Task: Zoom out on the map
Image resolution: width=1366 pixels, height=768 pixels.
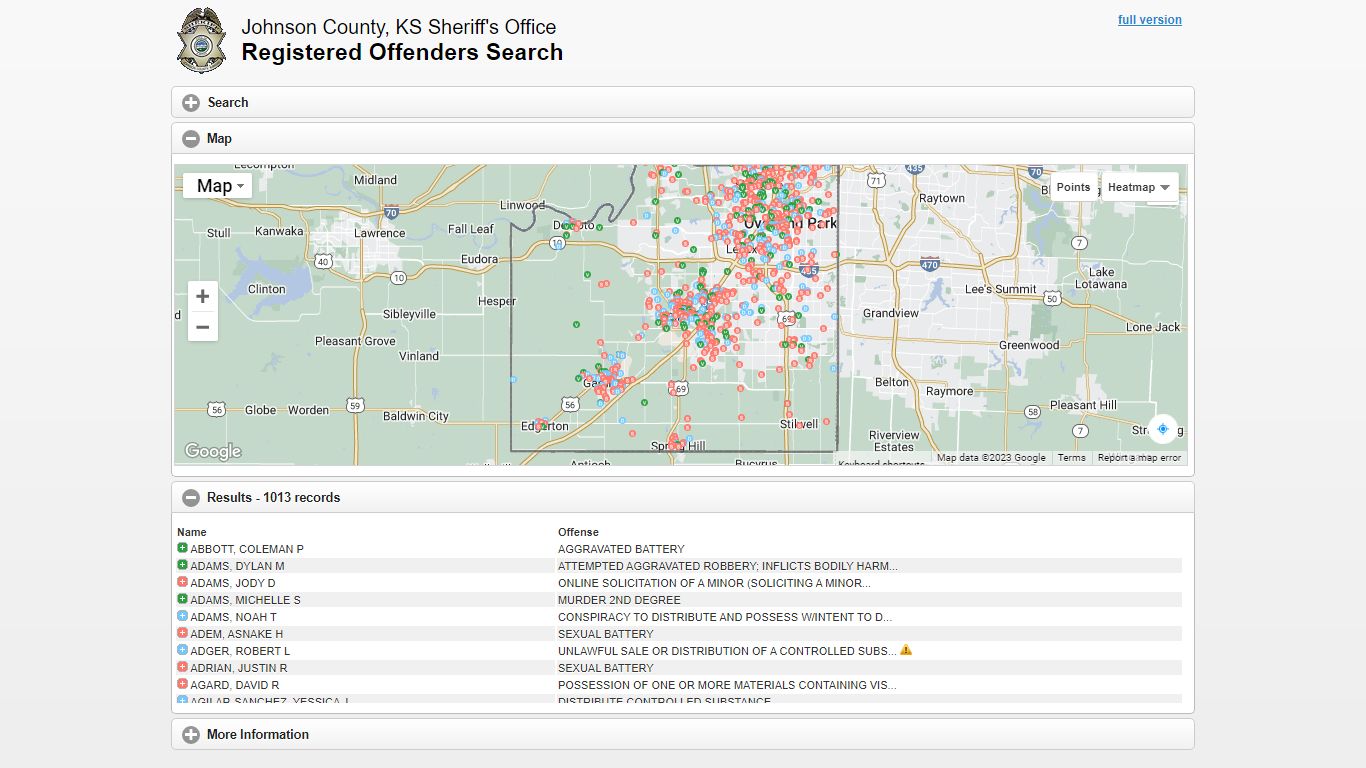Action: coord(203,327)
